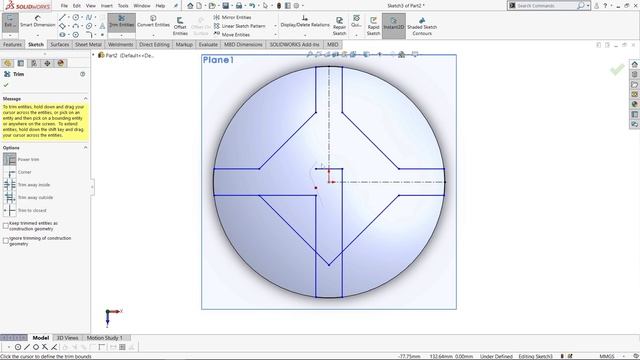Open dropdown arrow beside Line tool

69,18
